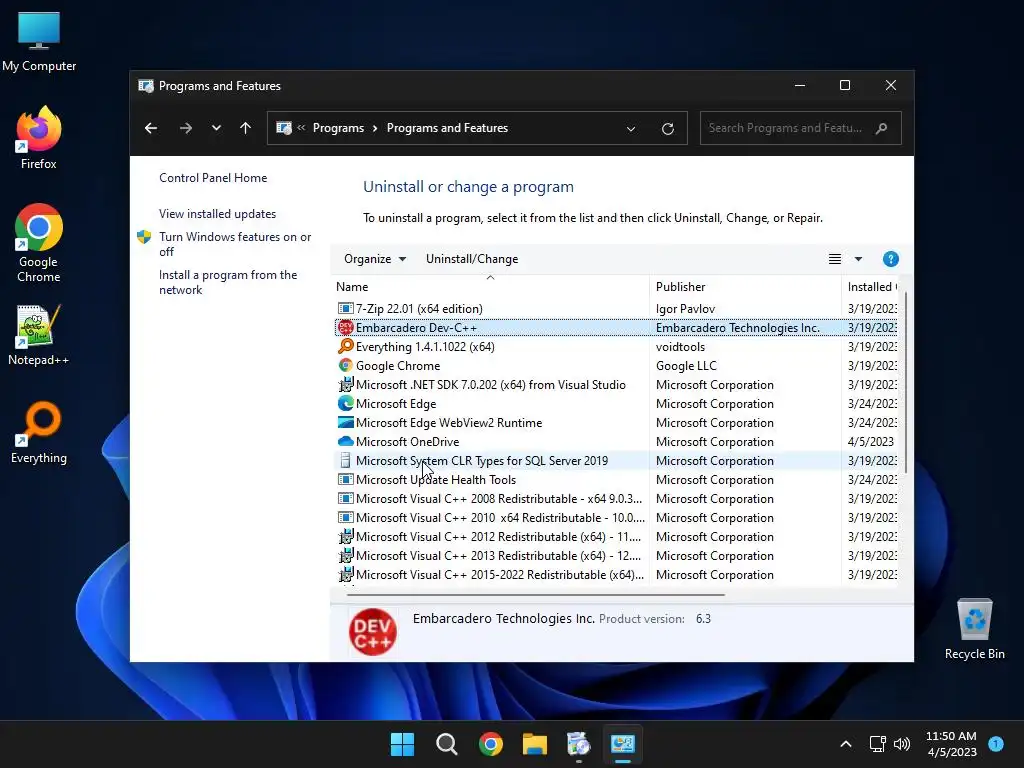Click the Edge WebView2 Runtime row icon

(345, 422)
